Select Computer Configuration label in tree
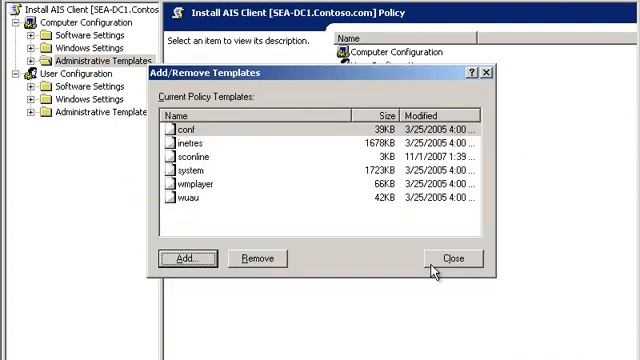This screenshot has height=360, width=640. (86, 22)
